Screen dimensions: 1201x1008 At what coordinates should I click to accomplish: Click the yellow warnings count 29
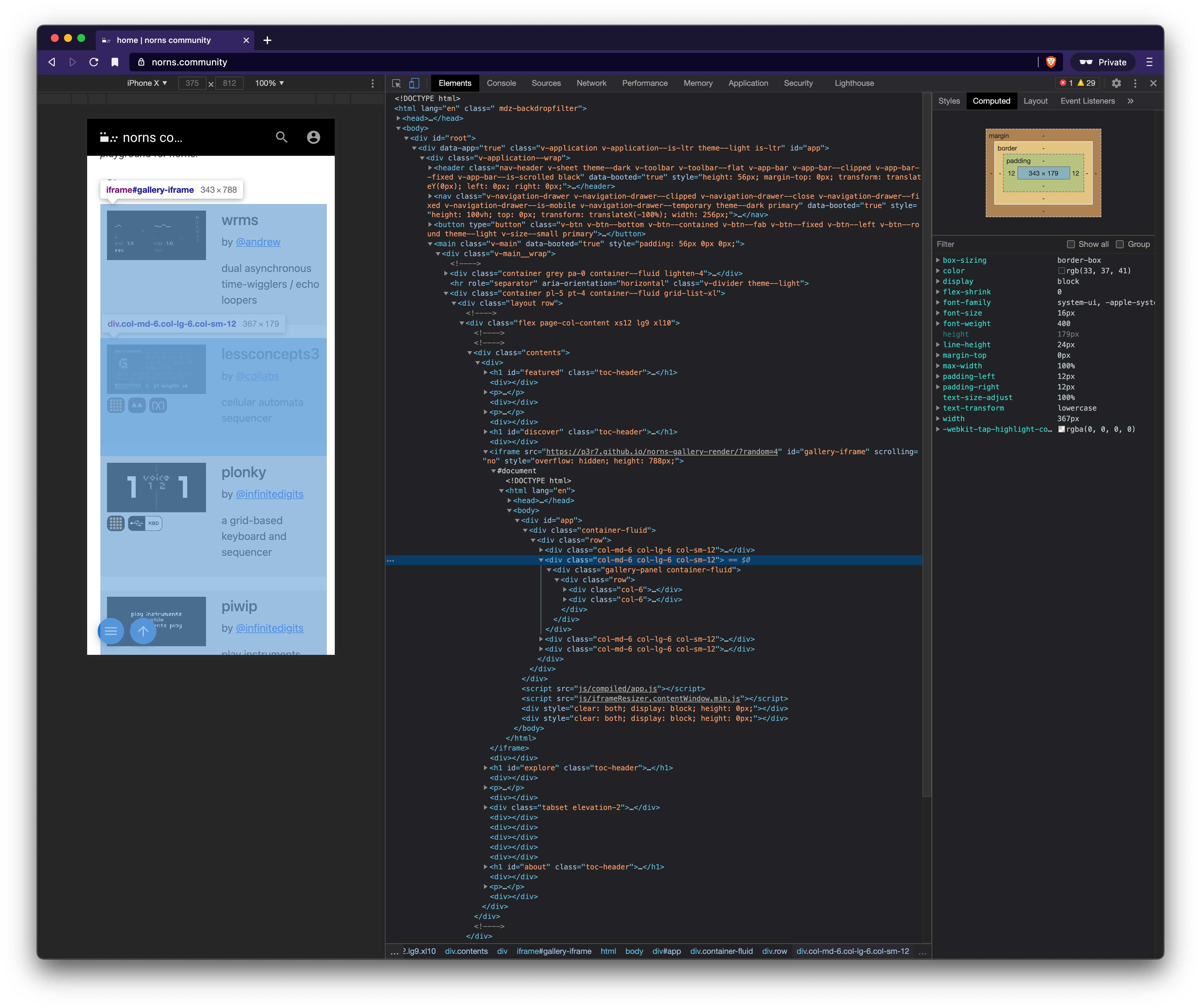(1086, 84)
